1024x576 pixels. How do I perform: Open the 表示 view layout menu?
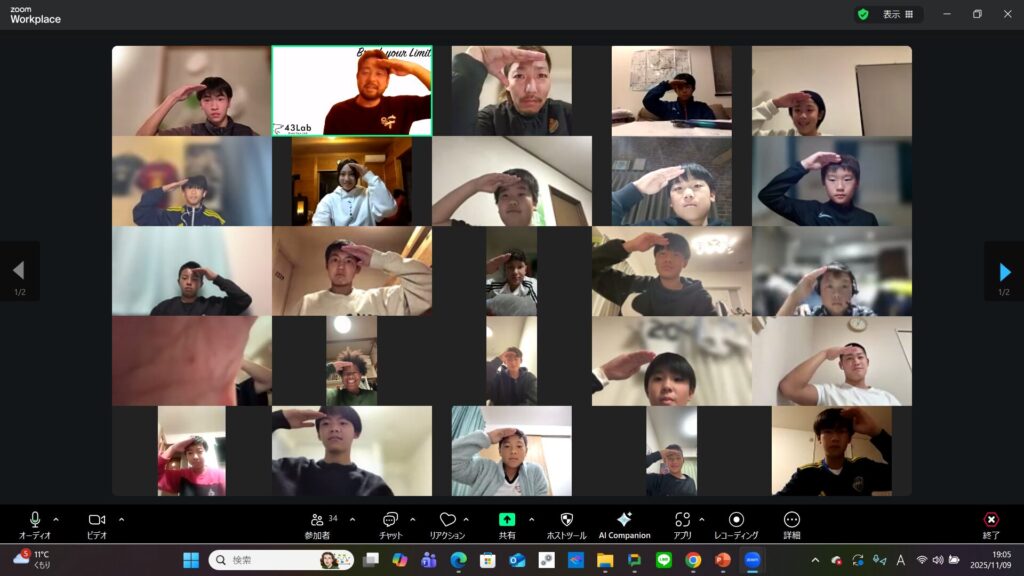[897, 15]
